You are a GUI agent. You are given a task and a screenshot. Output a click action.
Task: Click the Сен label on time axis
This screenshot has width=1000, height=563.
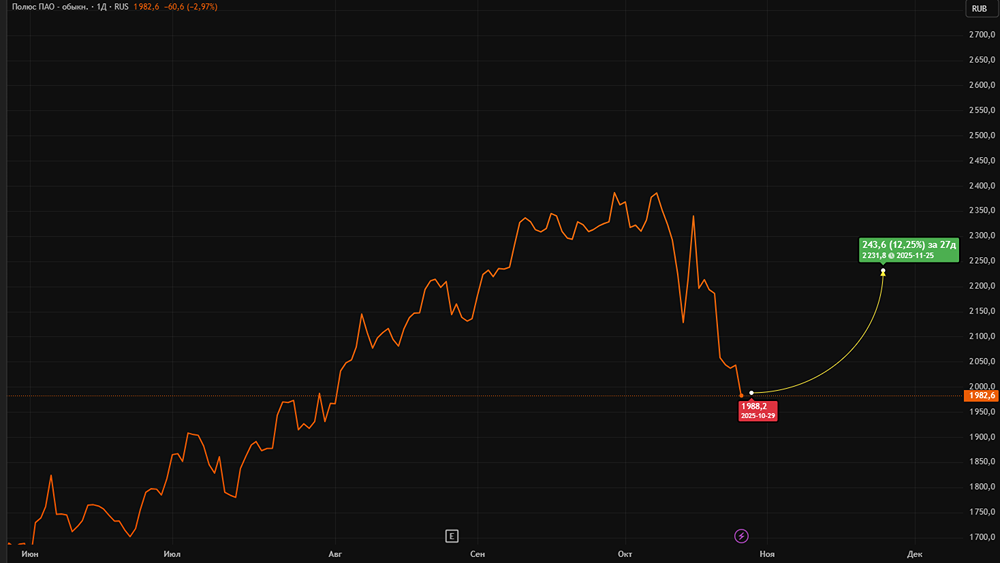point(478,554)
